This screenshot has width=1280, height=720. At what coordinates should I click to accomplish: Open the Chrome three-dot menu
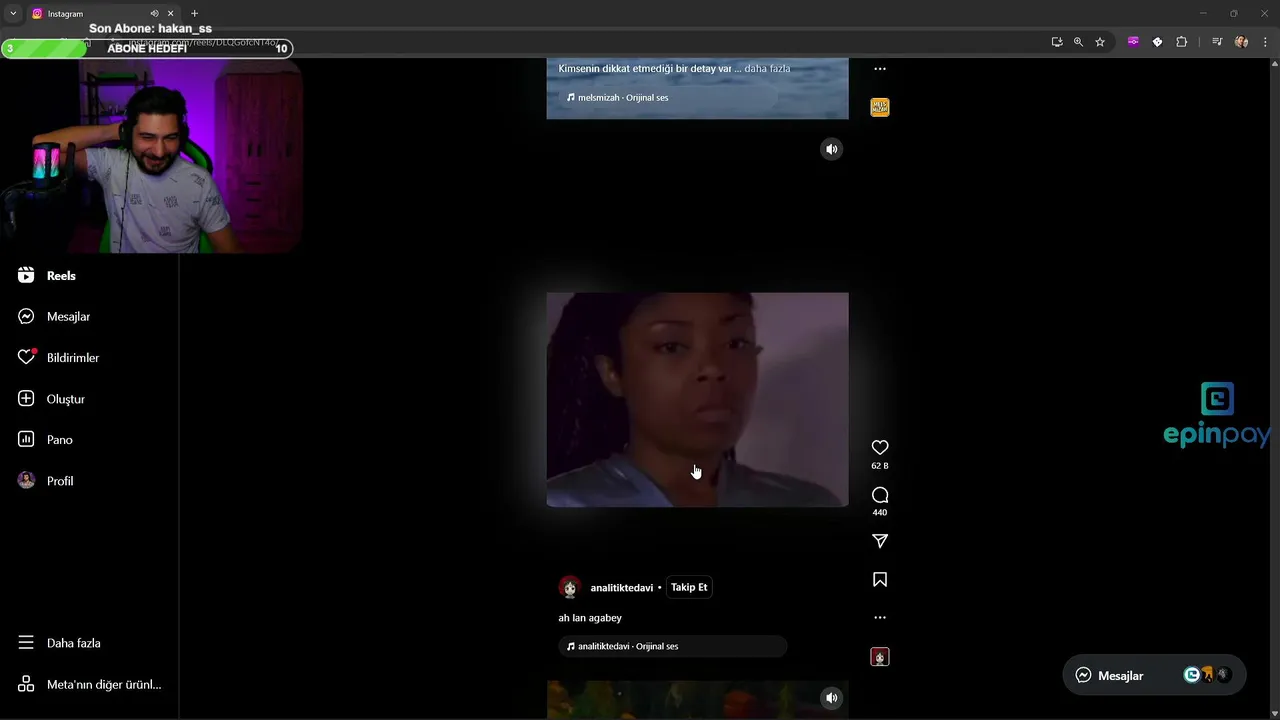(1265, 42)
